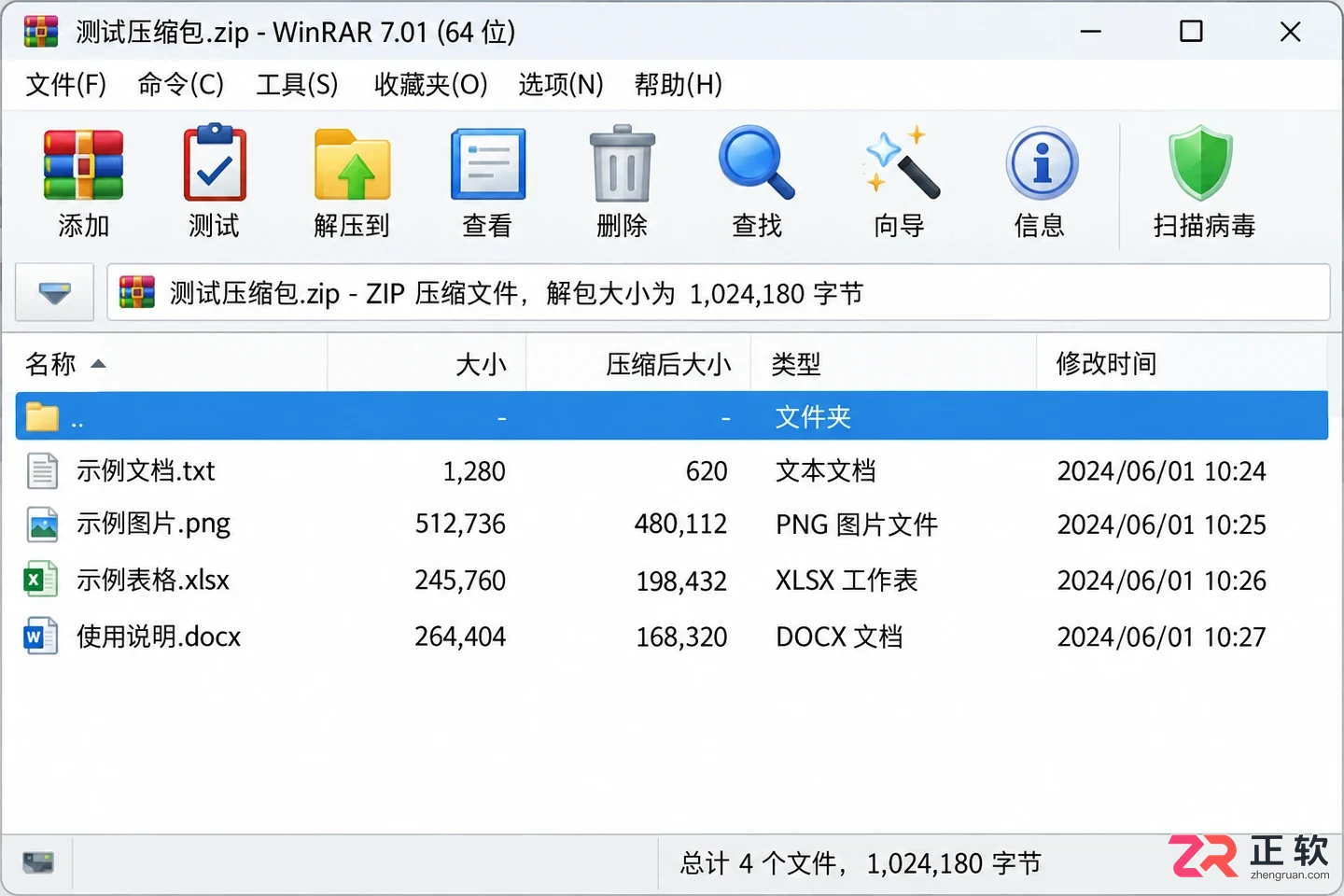The width and height of the screenshot is (1344, 896).
Task: Click the image icon of 示例图片.png
Action: [x=43, y=525]
